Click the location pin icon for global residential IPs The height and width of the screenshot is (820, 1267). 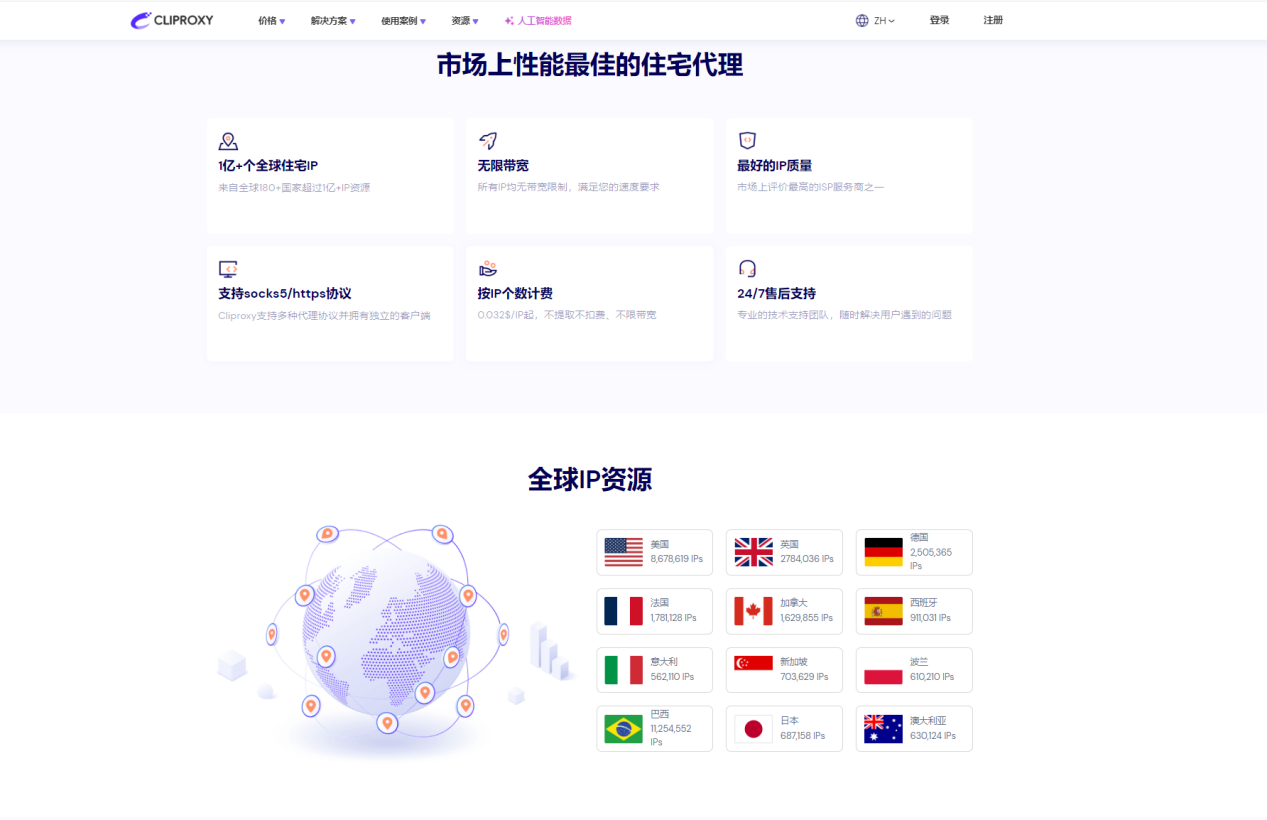pos(228,141)
